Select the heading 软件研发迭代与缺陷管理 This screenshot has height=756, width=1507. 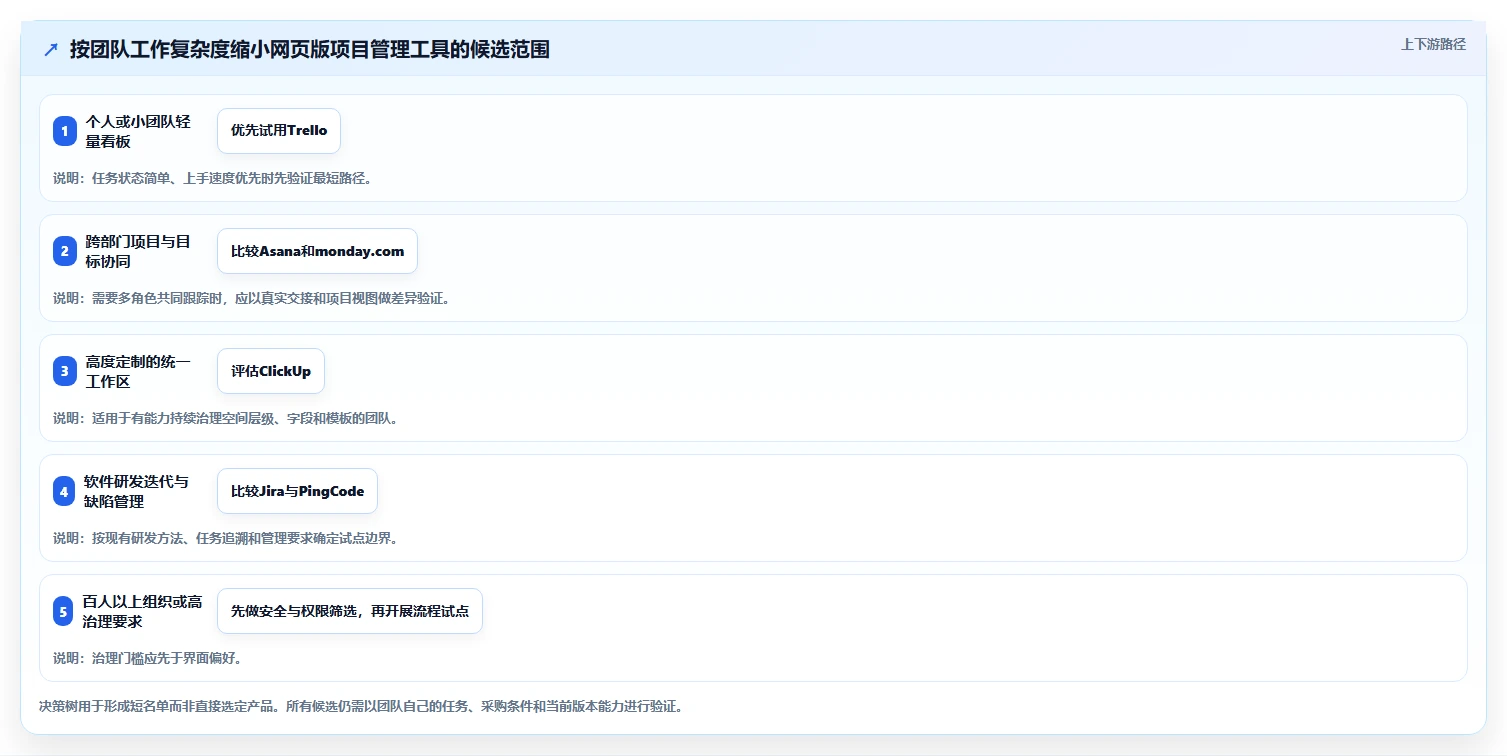[x=136, y=491]
